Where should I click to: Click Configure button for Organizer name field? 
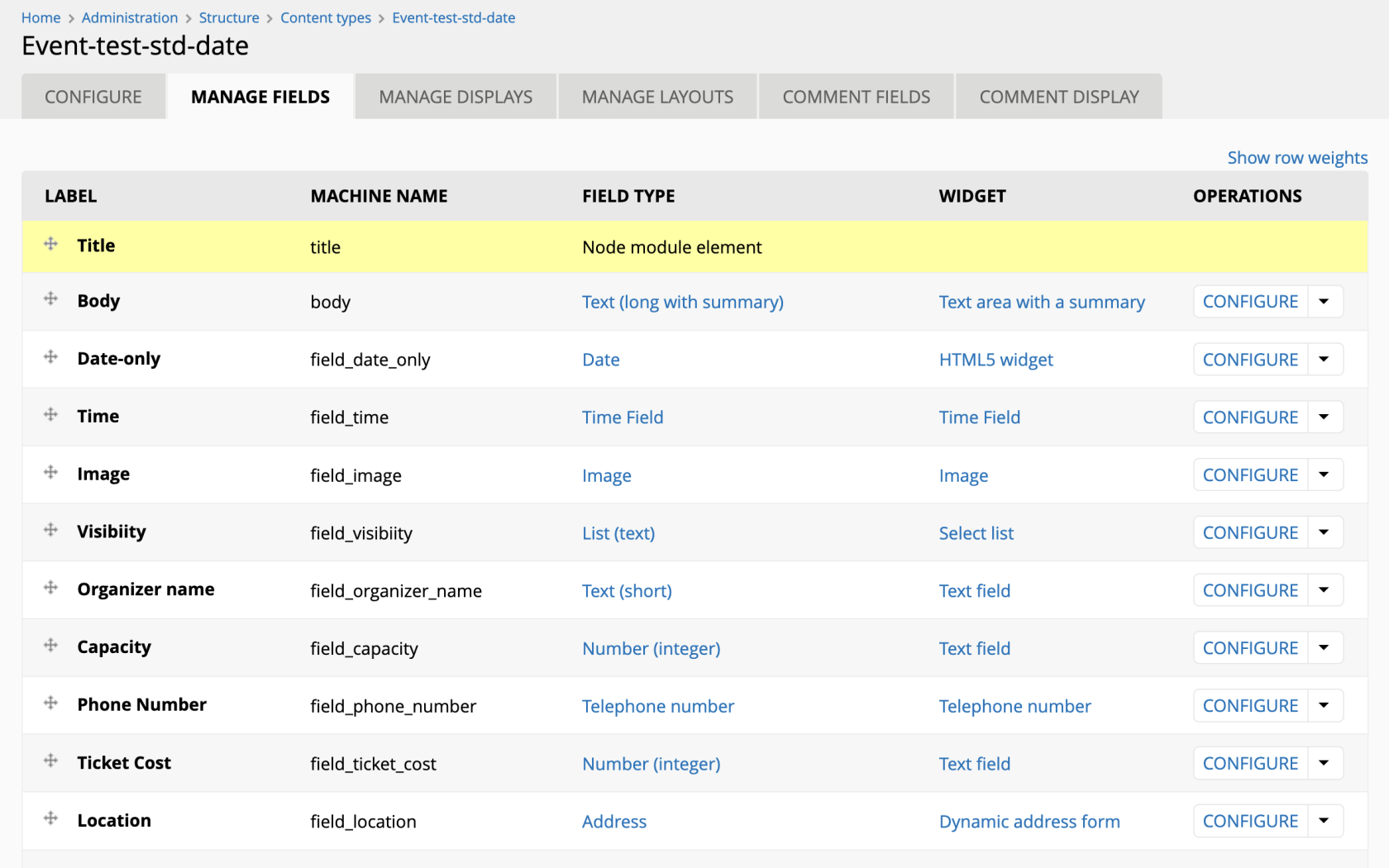point(1250,590)
